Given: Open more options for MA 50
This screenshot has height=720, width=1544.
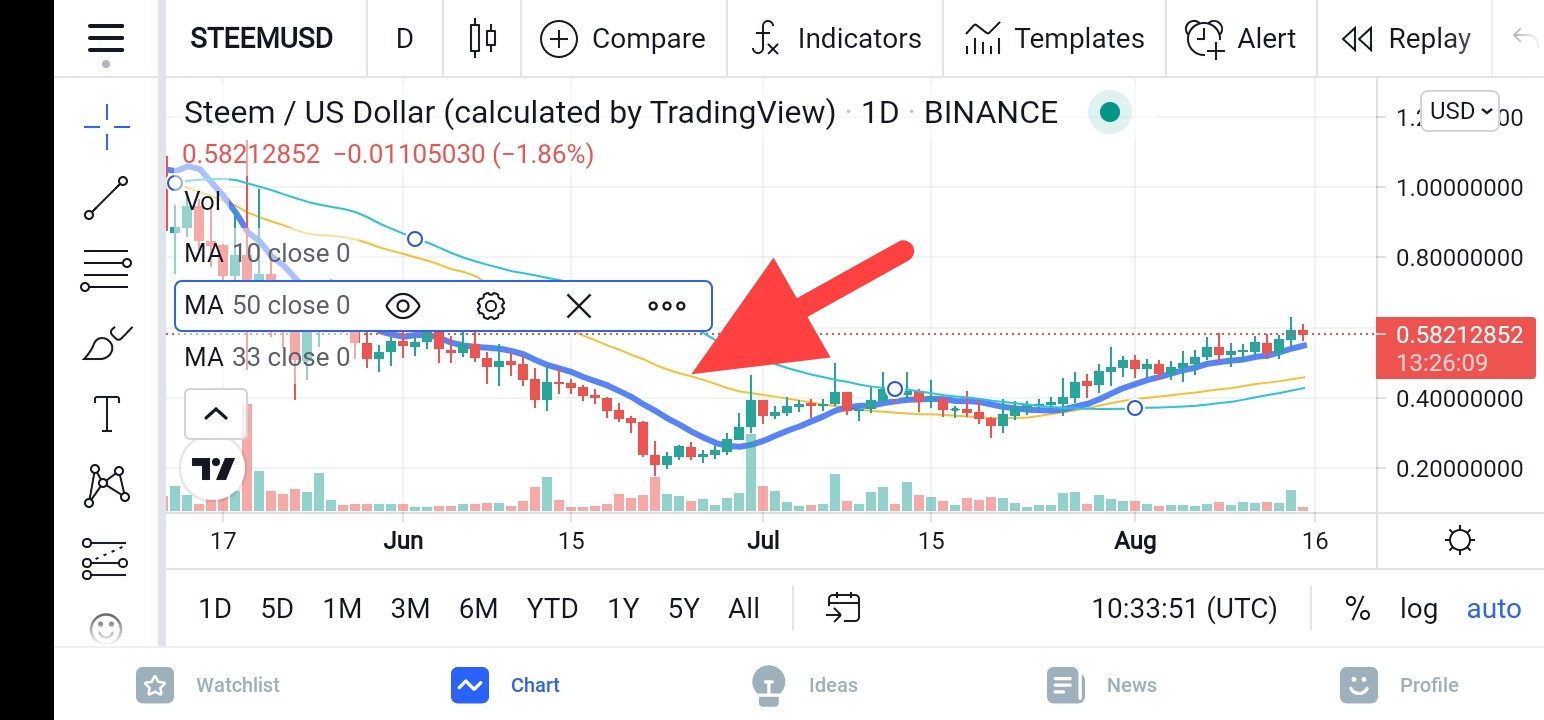Looking at the screenshot, I should tap(667, 306).
